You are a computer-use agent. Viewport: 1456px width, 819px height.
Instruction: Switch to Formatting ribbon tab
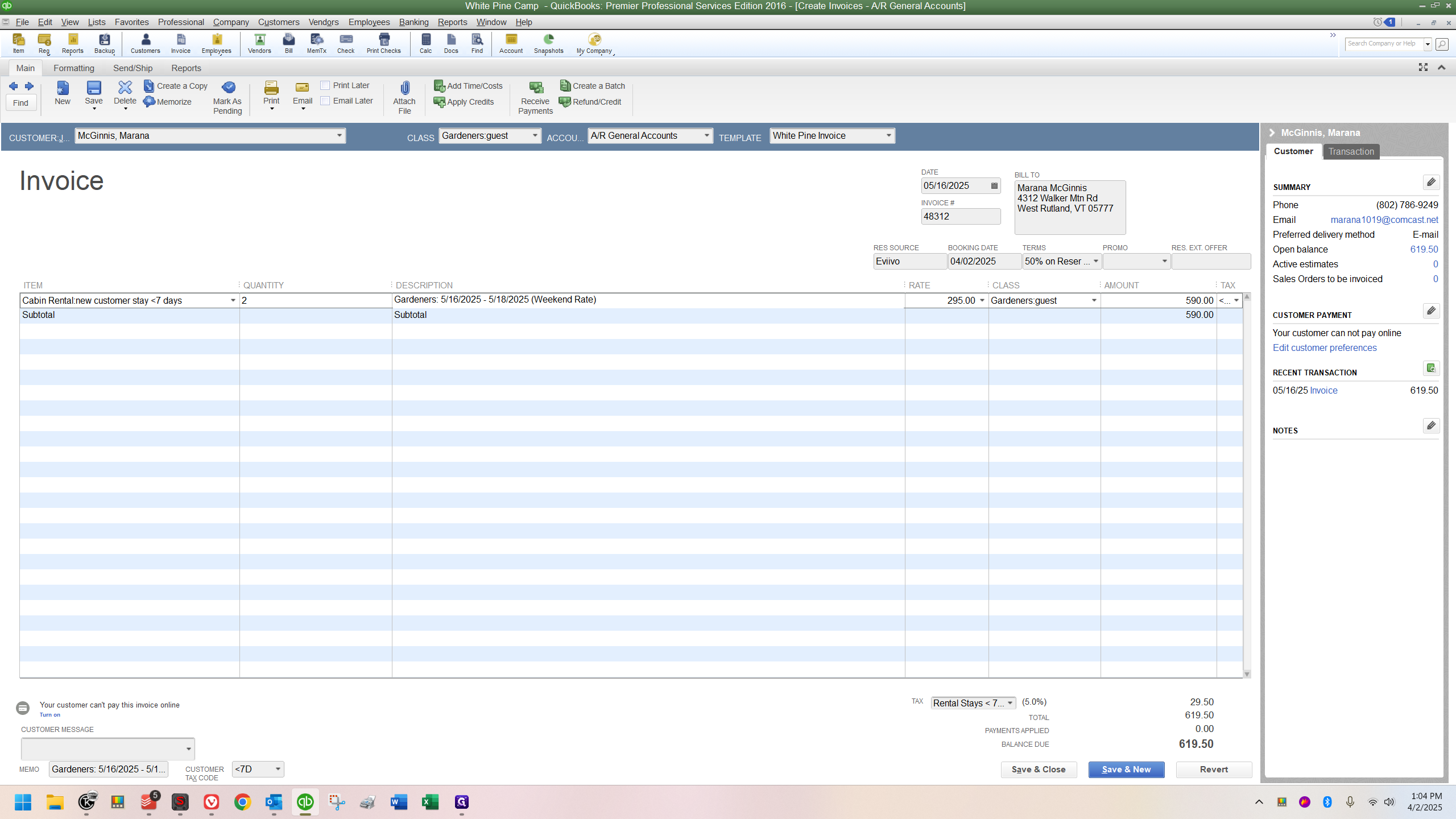click(74, 68)
